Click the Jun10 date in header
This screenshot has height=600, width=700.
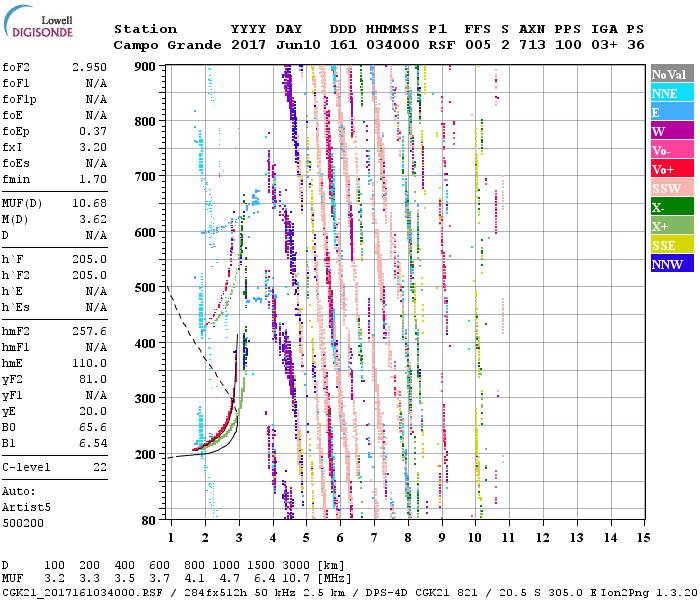298,45
